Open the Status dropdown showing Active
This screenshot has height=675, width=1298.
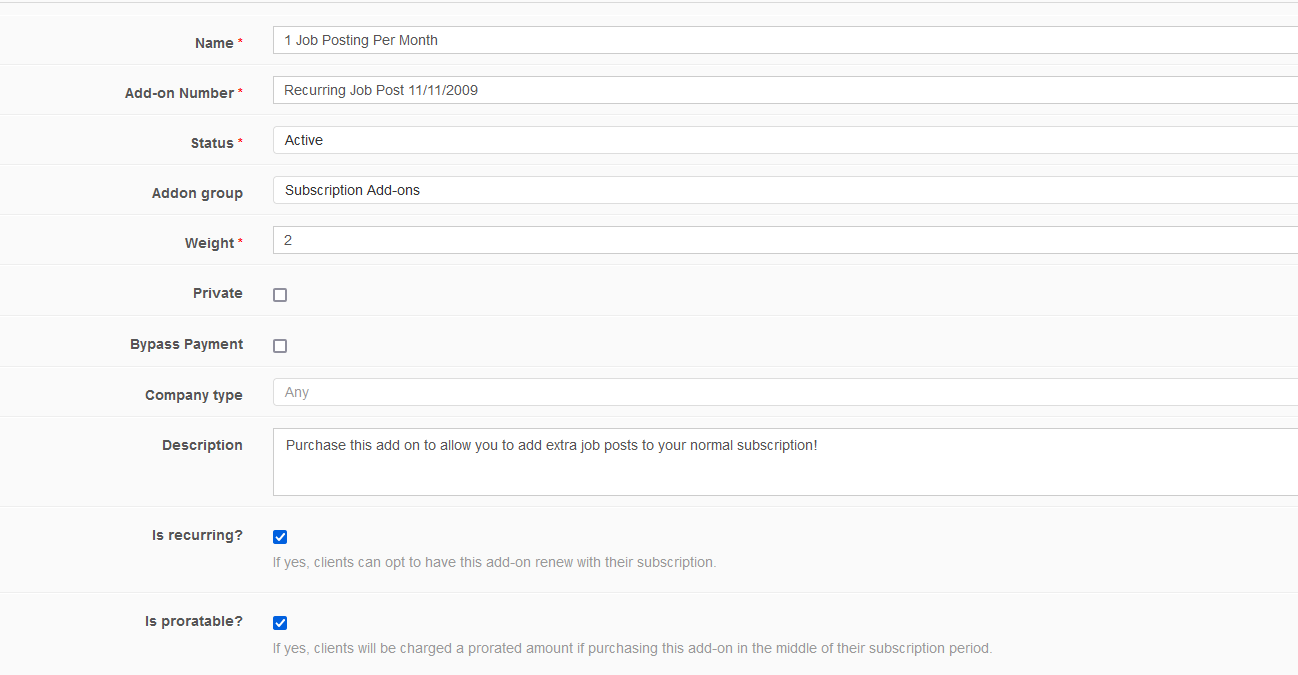[x=785, y=140]
